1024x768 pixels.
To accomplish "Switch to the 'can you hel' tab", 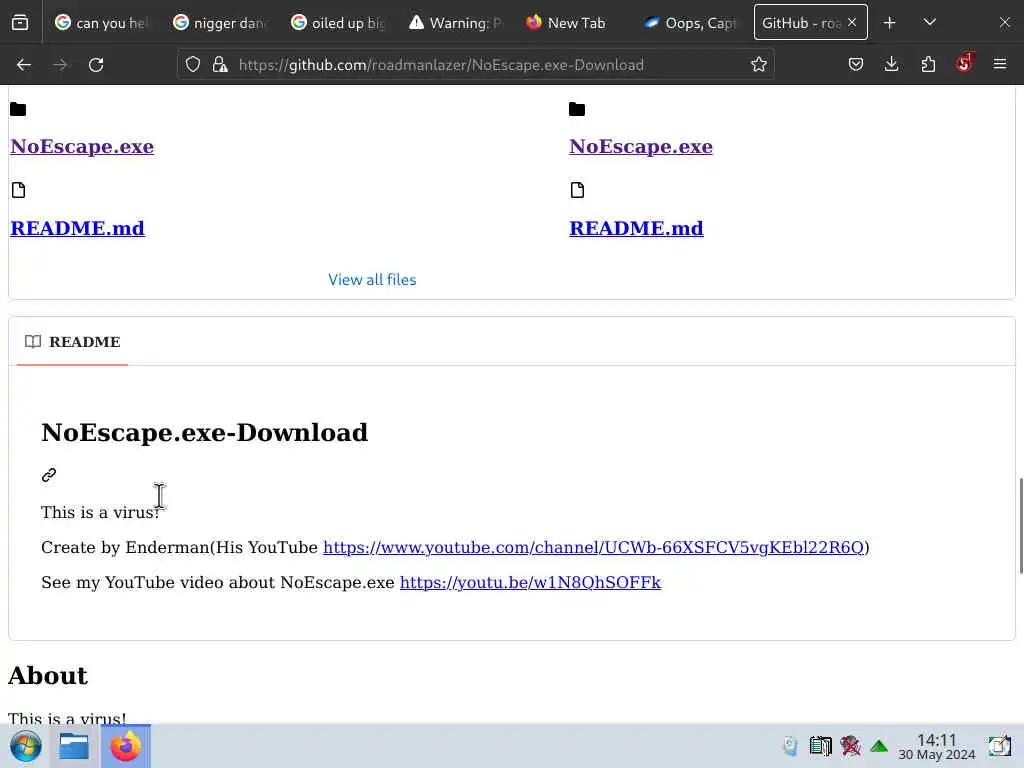I will pos(101,23).
